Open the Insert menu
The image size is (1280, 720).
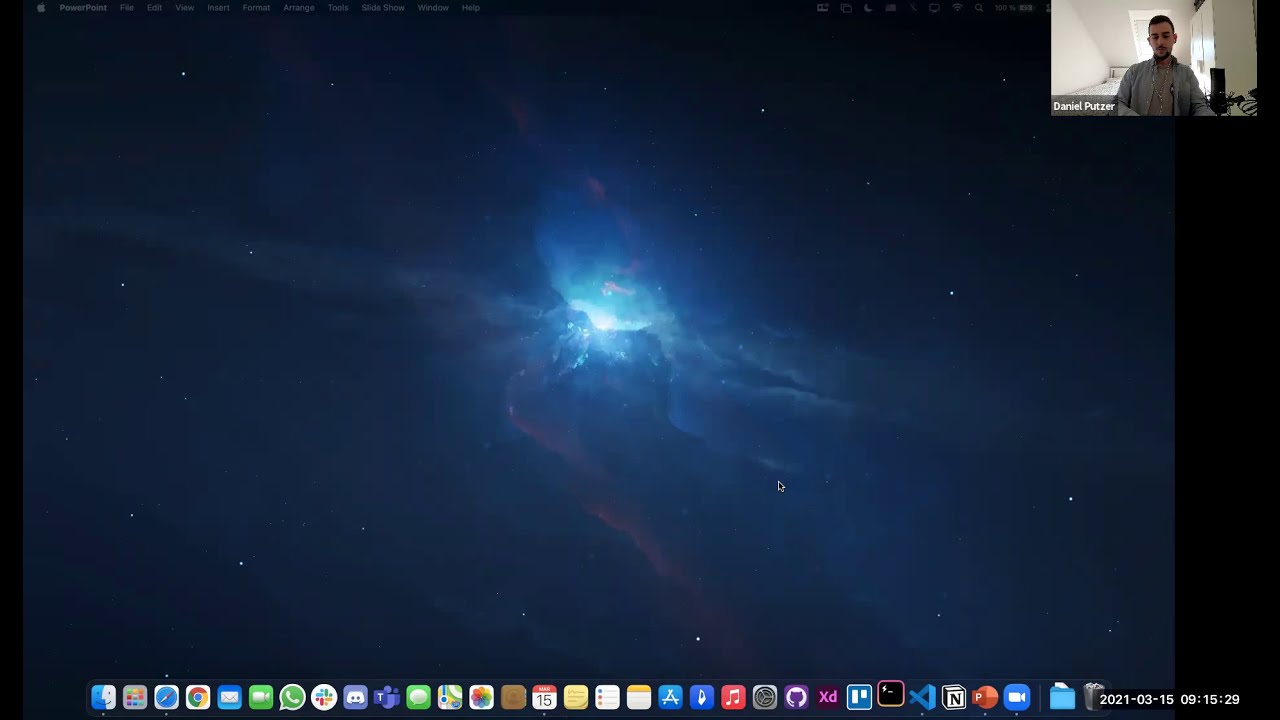218,8
